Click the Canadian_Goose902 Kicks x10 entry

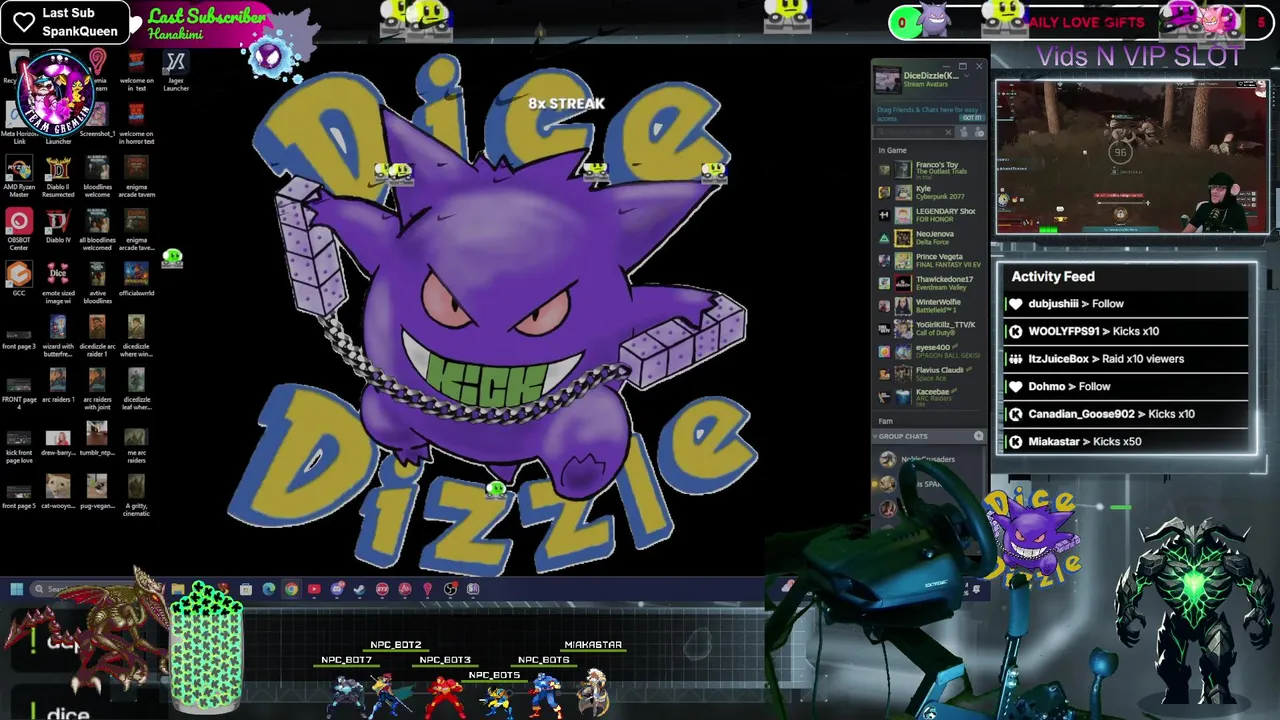[1127, 414]
